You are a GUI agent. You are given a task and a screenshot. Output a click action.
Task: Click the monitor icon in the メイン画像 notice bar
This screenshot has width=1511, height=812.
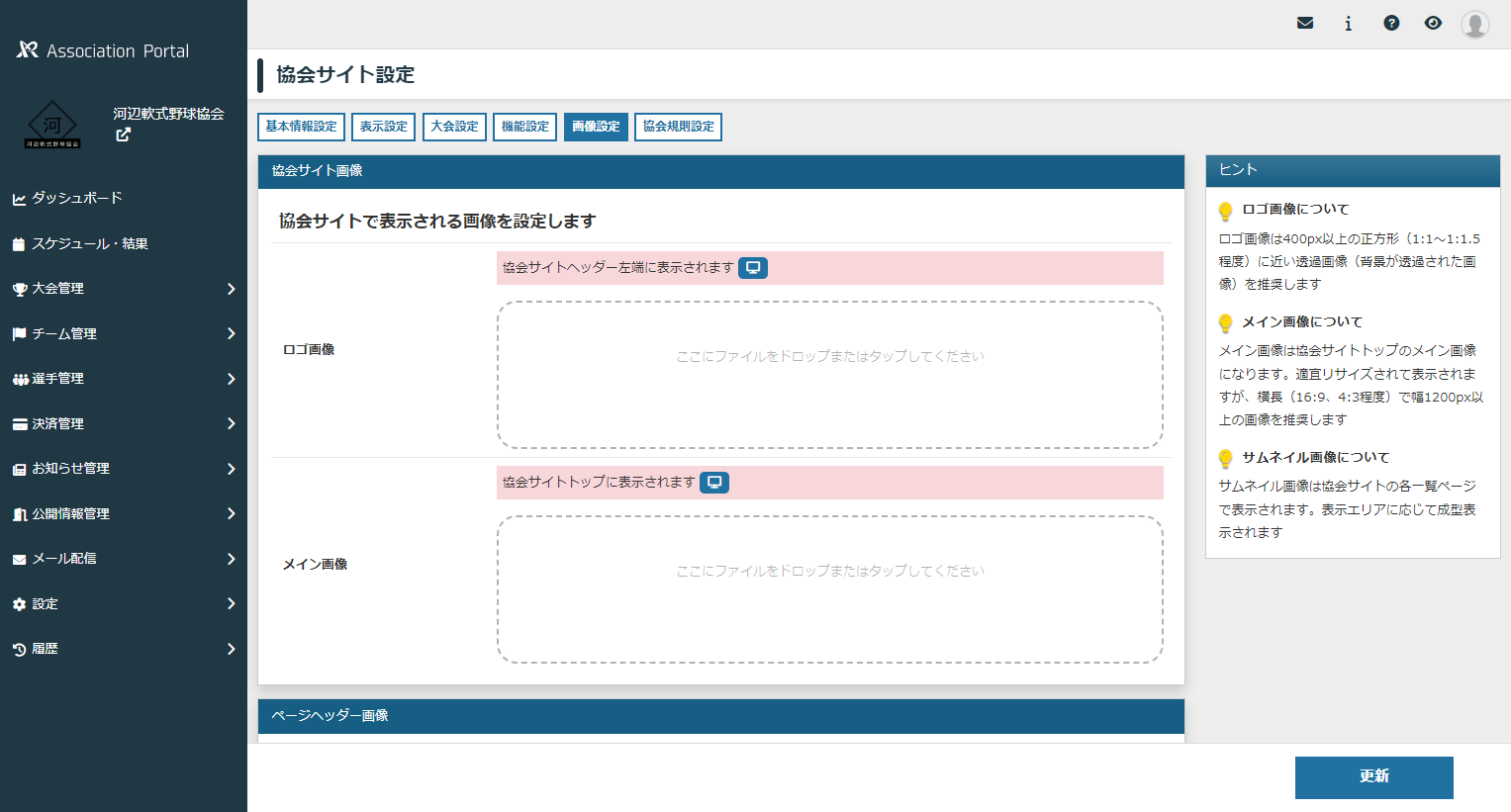click(x=714, y=484)
